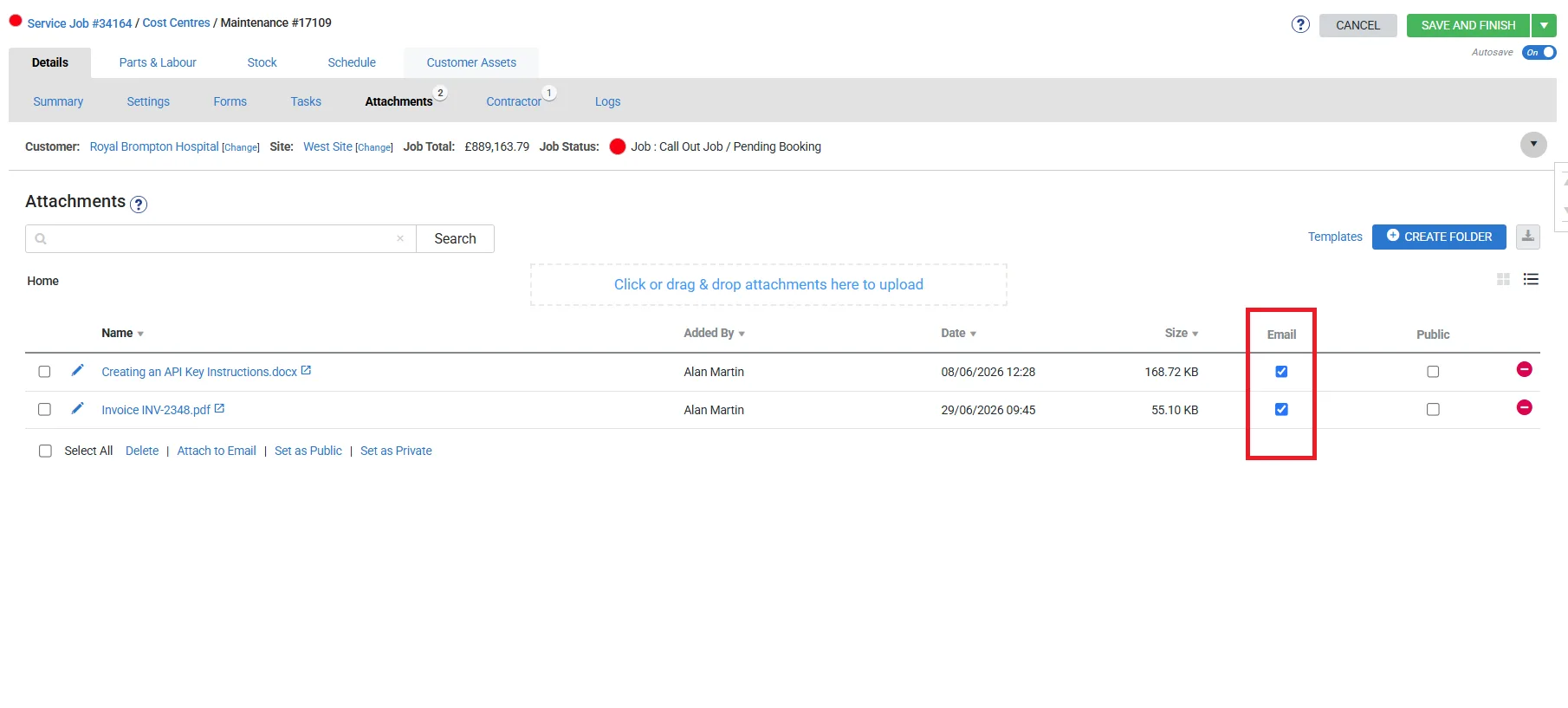Open the Parts & Labour tab
The height and width of the screenshot is (708, 1568).
click(x=158, y=62)
